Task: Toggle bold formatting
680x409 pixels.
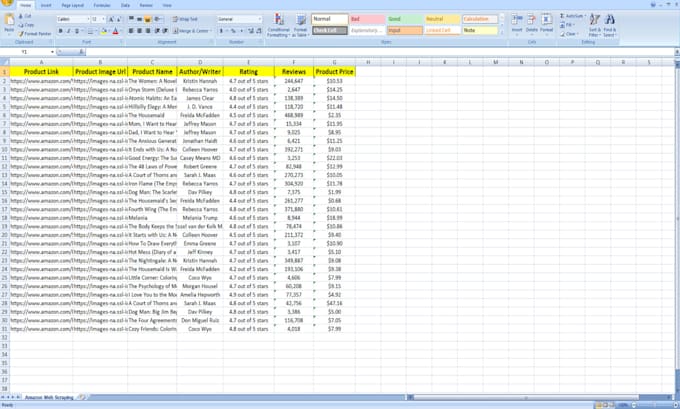Action: click(x=60, y=31)
